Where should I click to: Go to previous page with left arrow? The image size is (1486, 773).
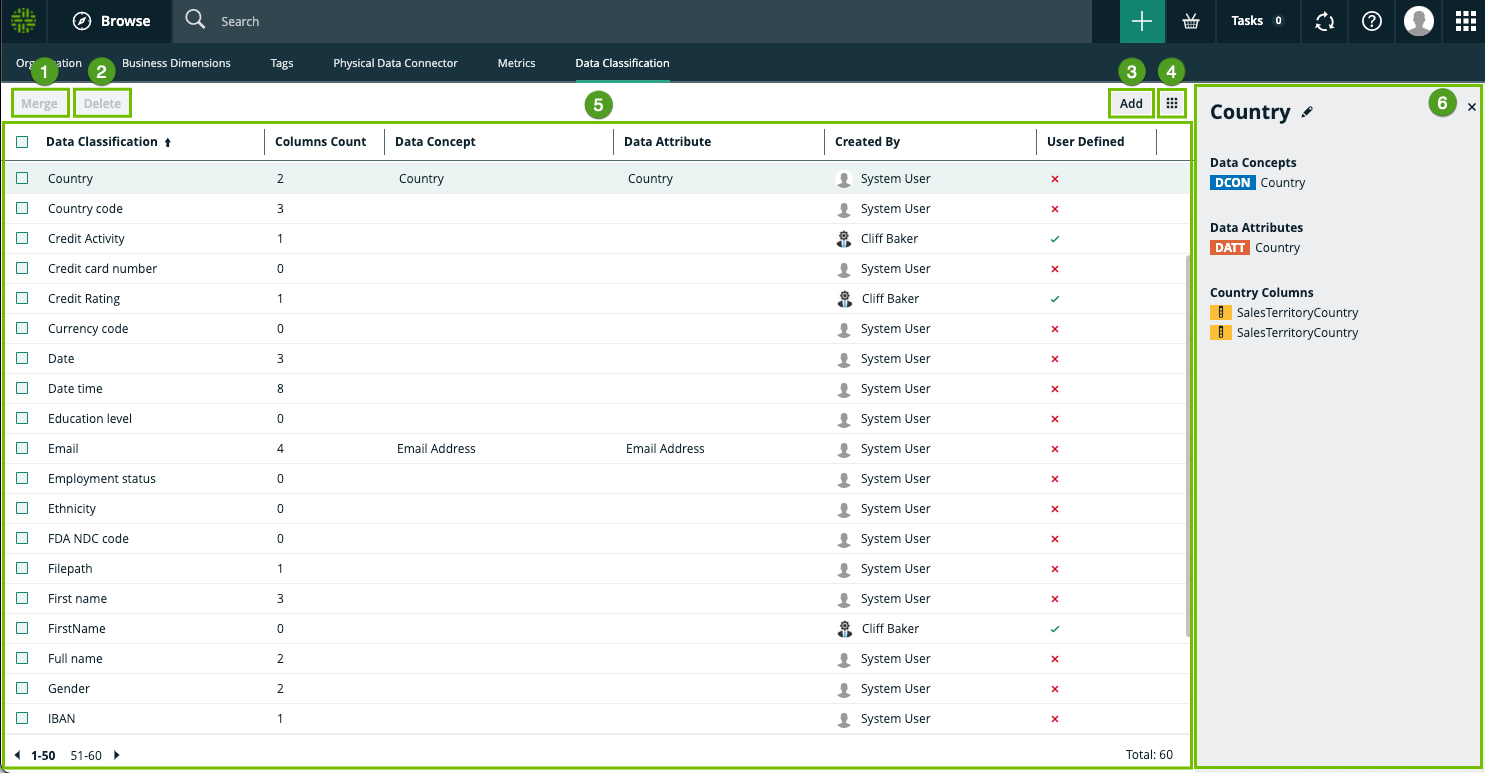tap(17, 755)
